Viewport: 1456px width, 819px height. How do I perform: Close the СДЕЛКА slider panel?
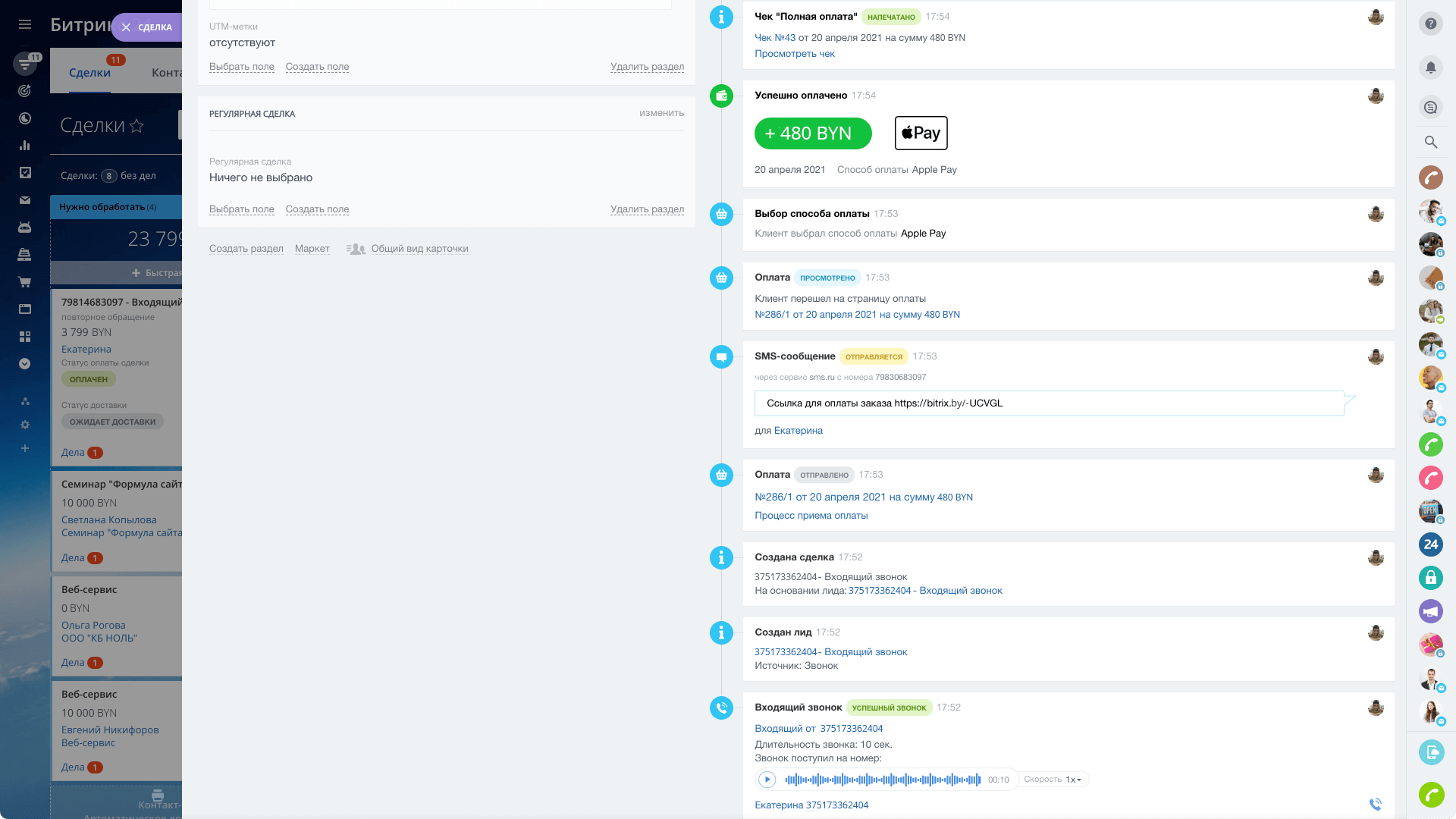126,27
